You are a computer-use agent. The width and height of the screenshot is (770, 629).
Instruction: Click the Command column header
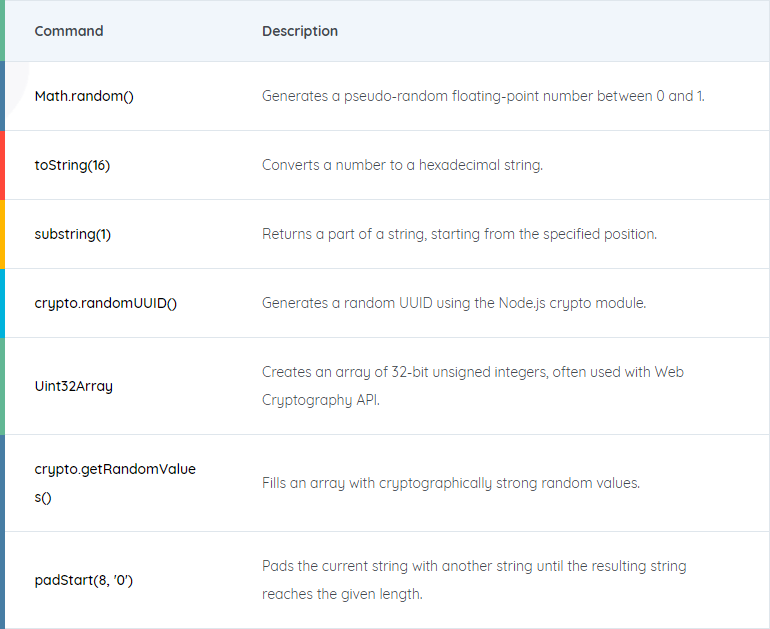(69, 31)
